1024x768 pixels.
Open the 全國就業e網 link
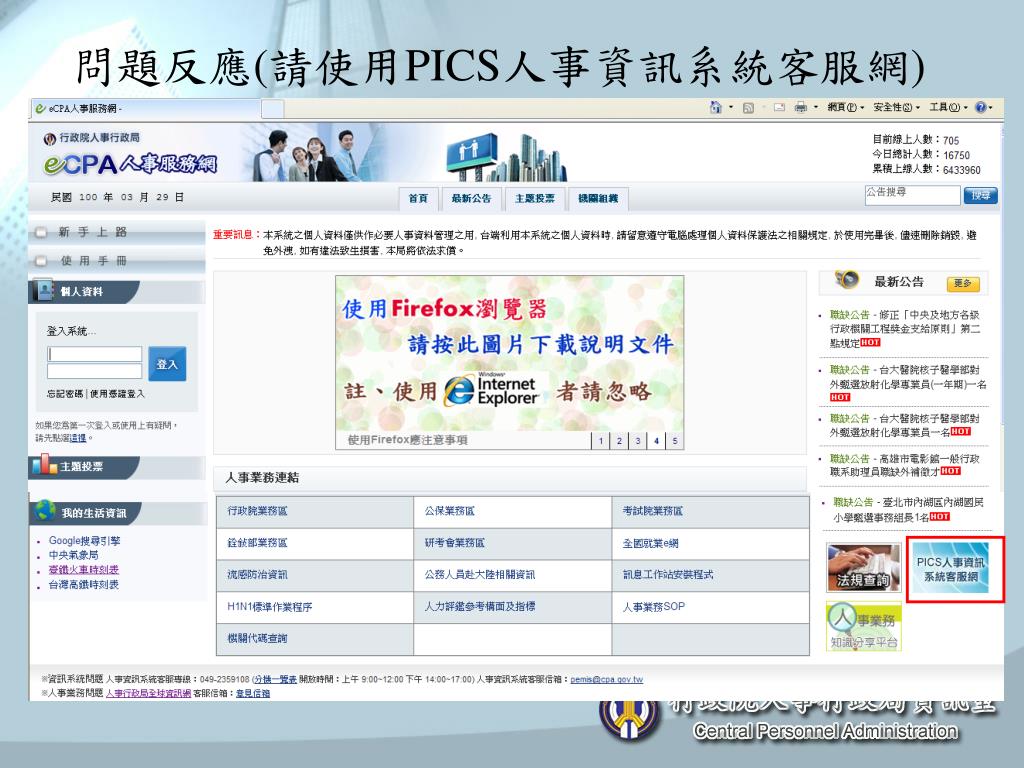coord(650,543)
